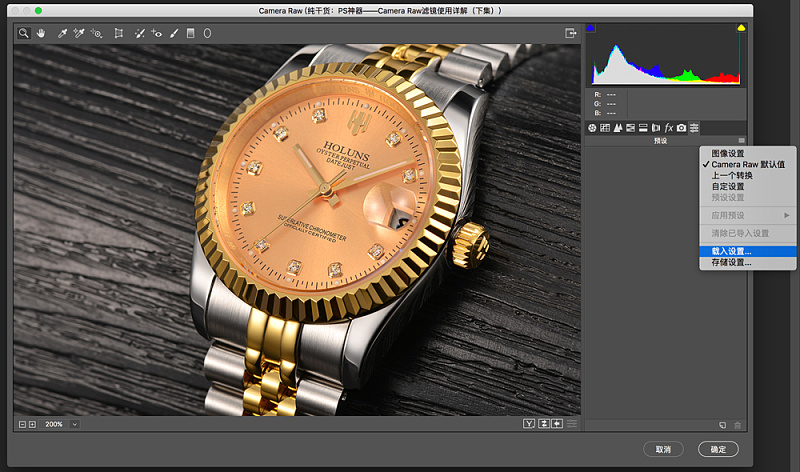Toggle full screen mode icon
Image resolution: width=800 pixels, height=472 pixels.
(x=570, y=33)
